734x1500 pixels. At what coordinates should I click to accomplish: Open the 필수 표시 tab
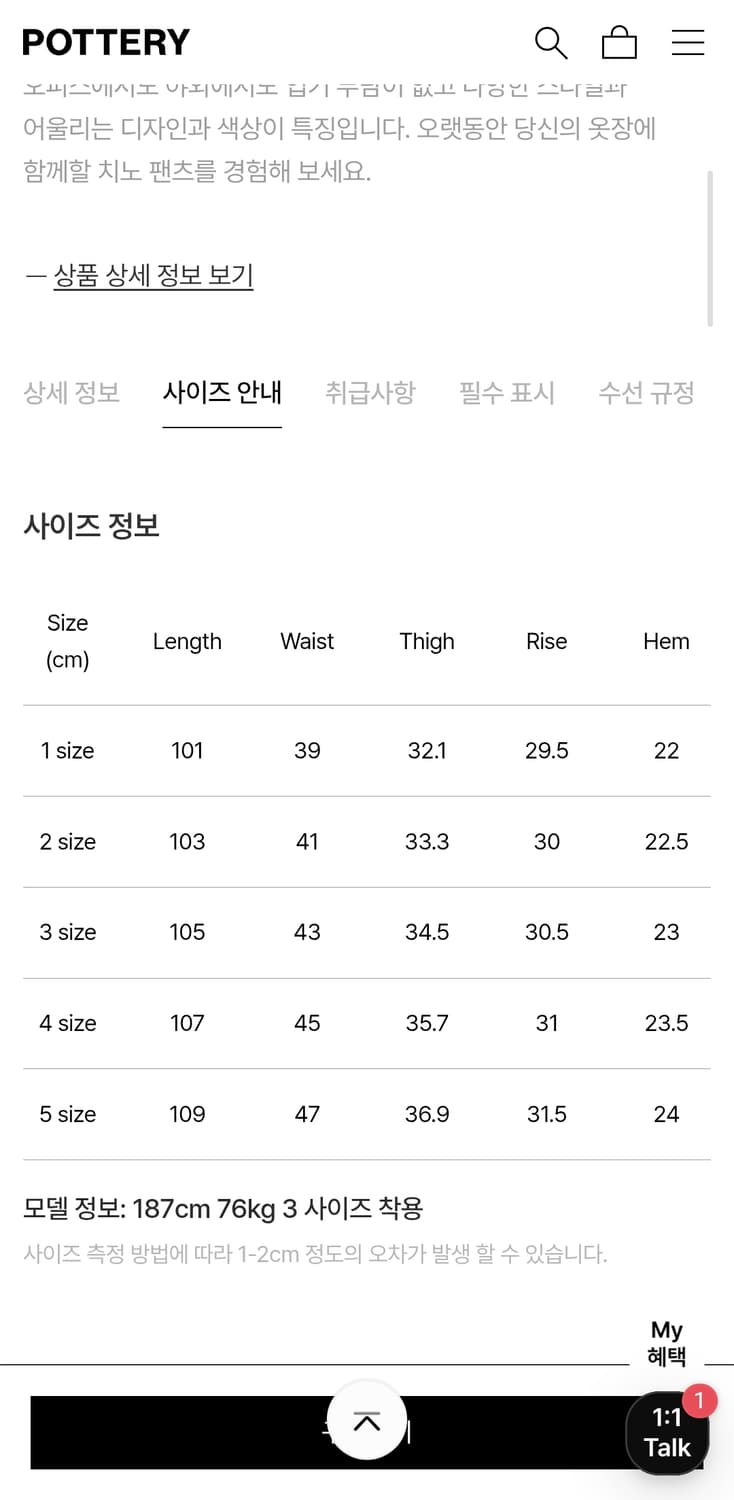click(507, 394)
